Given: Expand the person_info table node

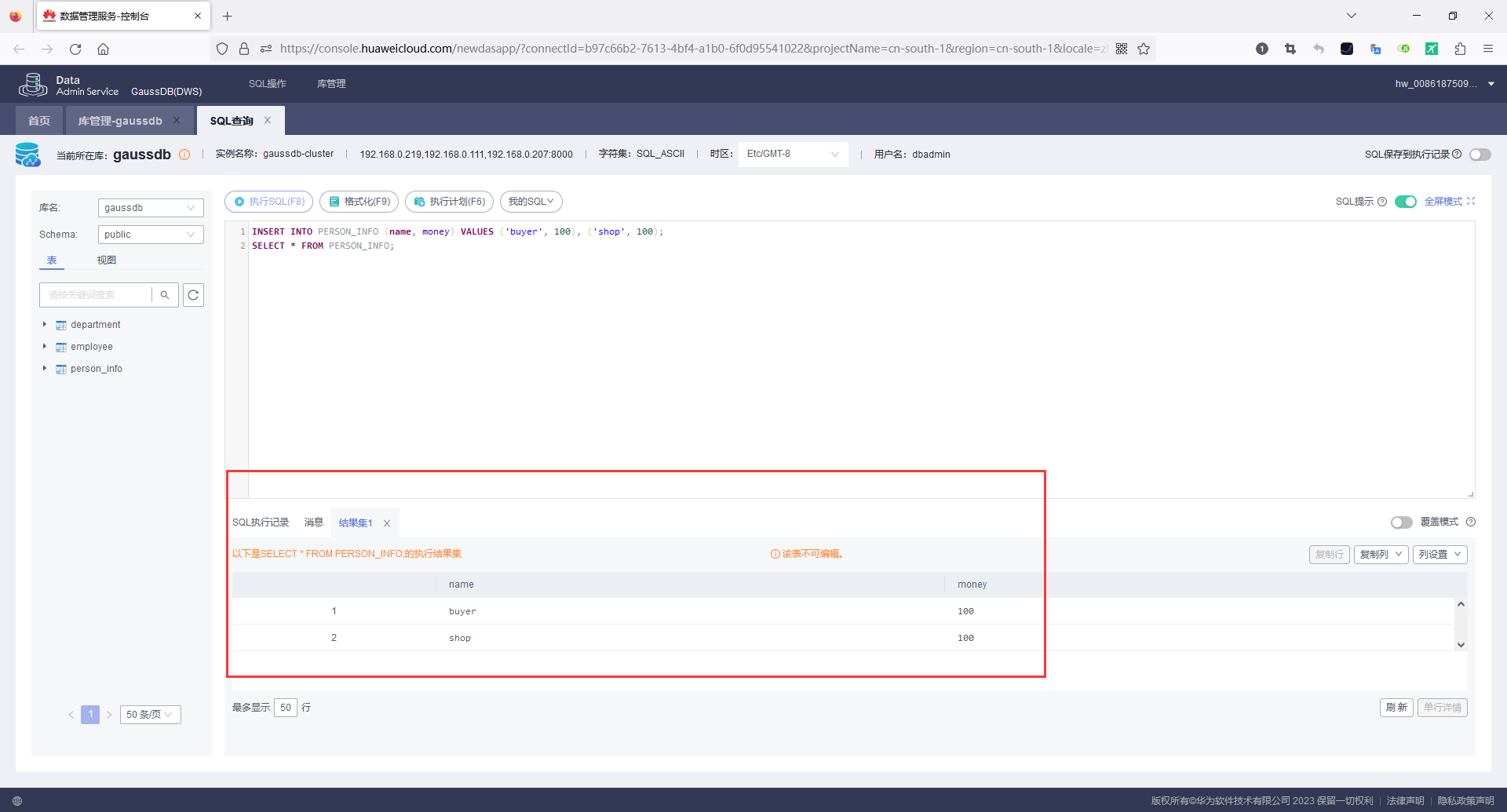Looking at the screenshot, I should (x=45, y=368).
